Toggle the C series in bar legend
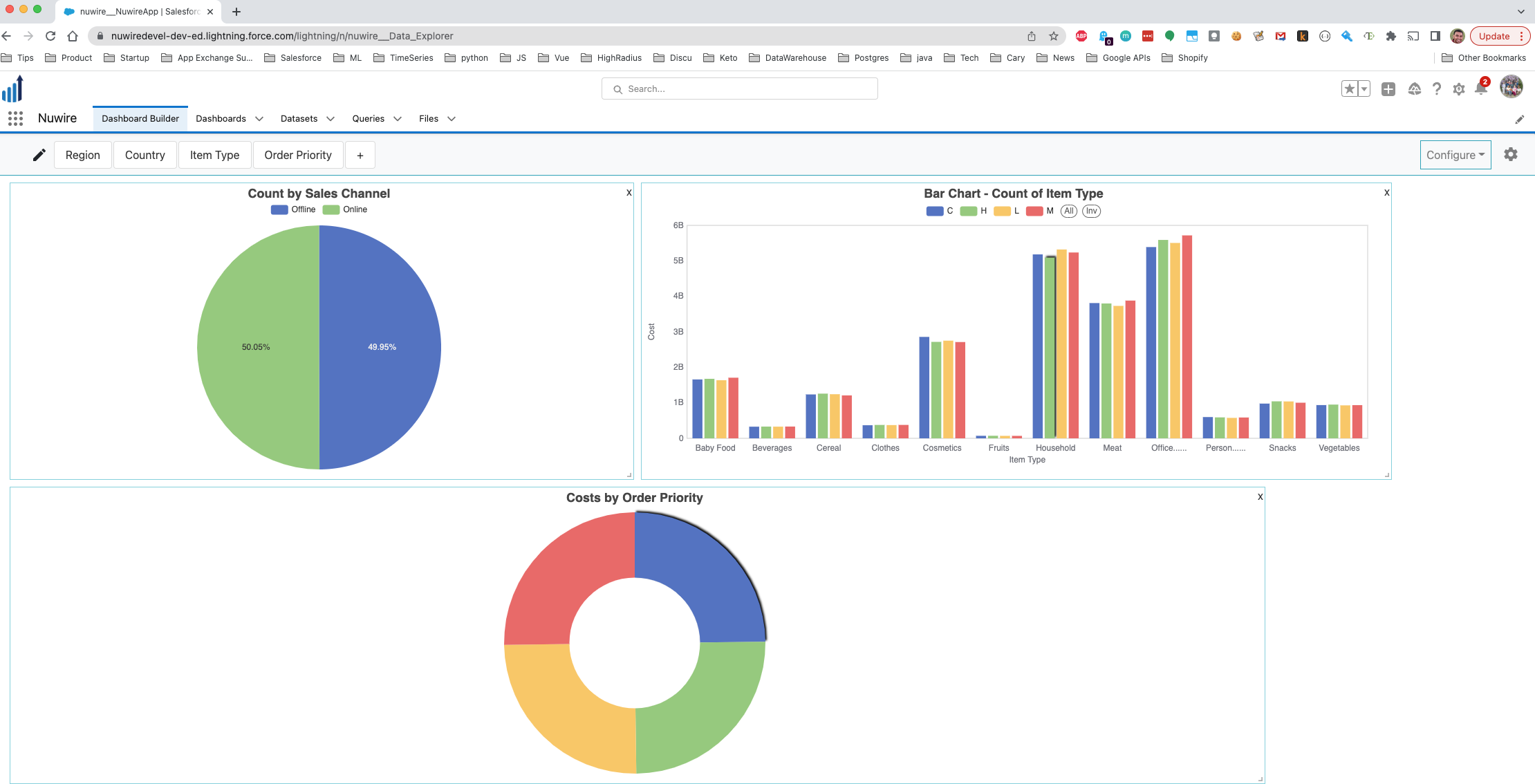The height and width of the screenshot is (784, 1535). tap(940, 211)
